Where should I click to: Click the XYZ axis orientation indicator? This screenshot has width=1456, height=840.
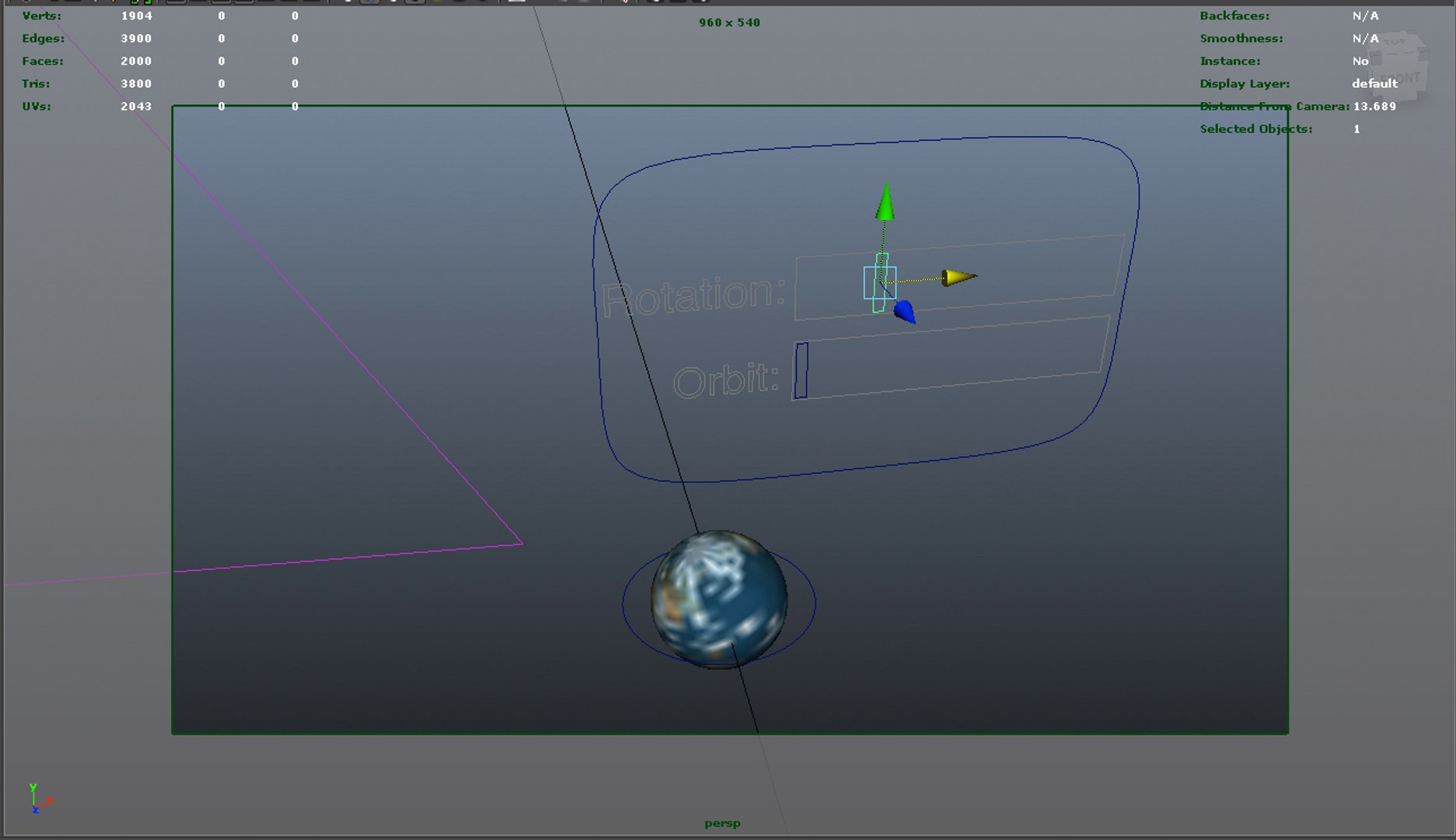pyautogui.click(x=40, y=799)
